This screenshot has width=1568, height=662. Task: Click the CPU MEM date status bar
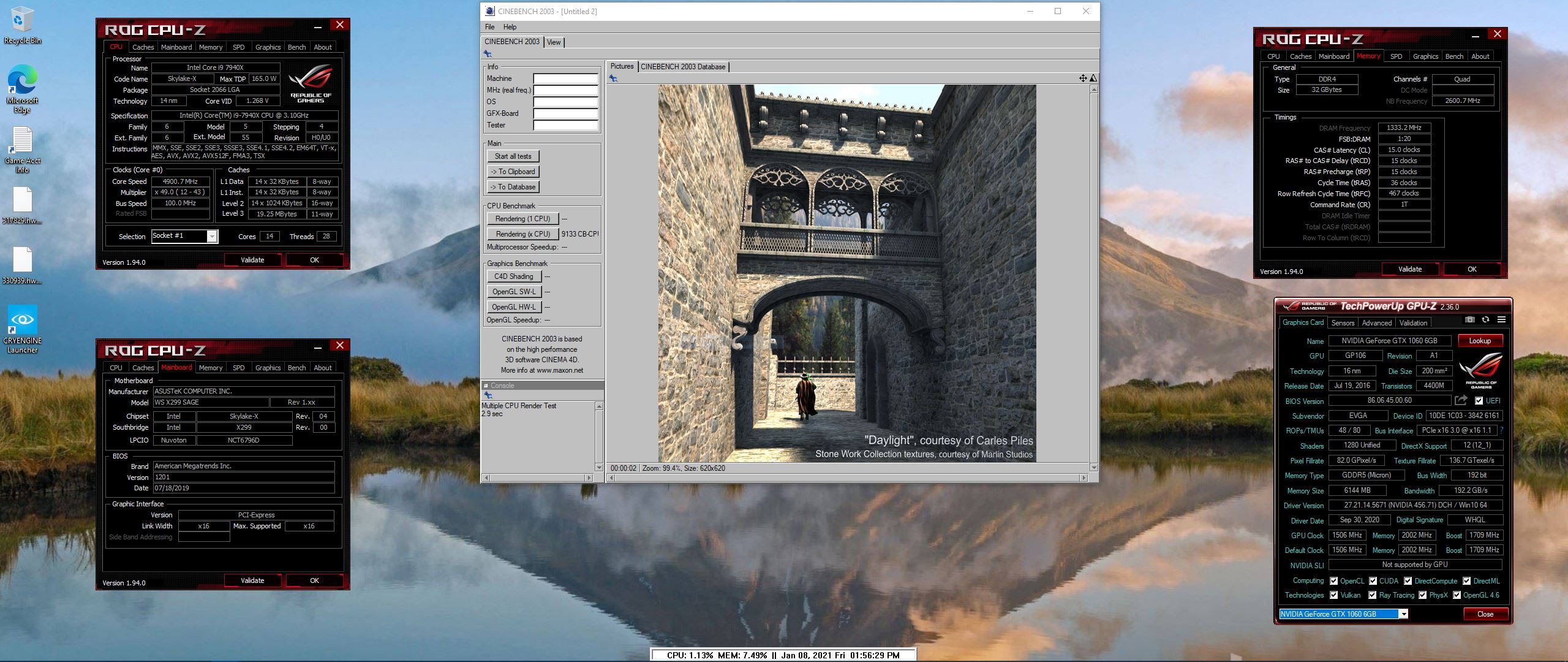783,655
